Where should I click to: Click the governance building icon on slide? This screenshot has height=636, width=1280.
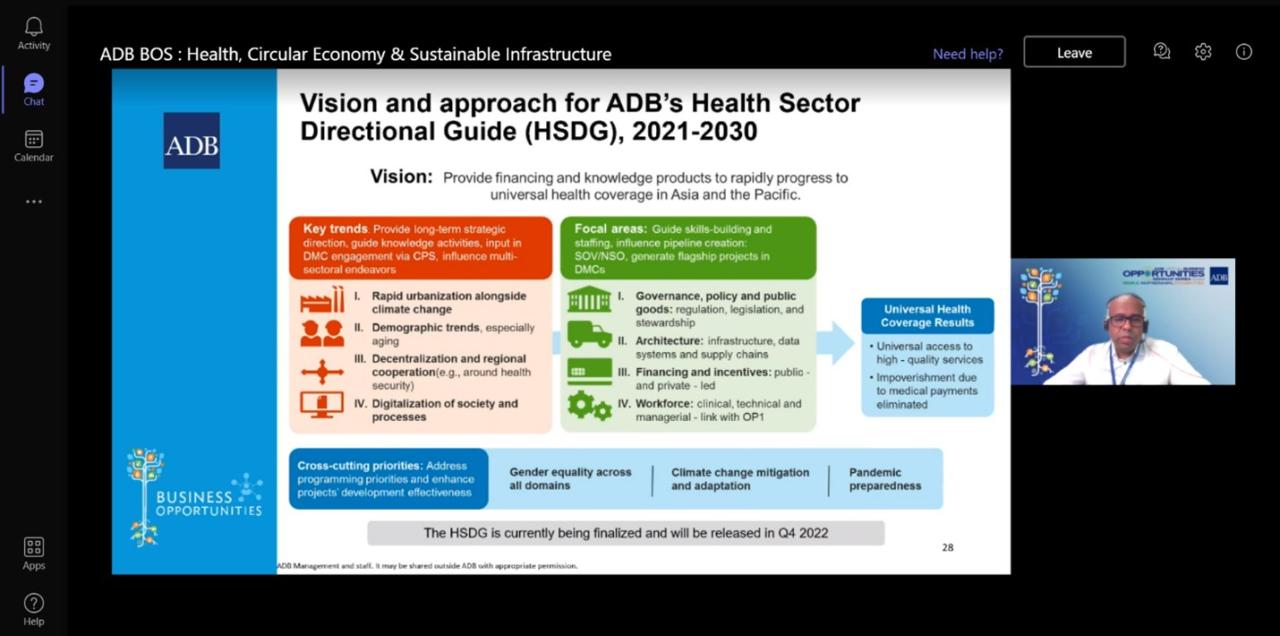tap(589, 299)
